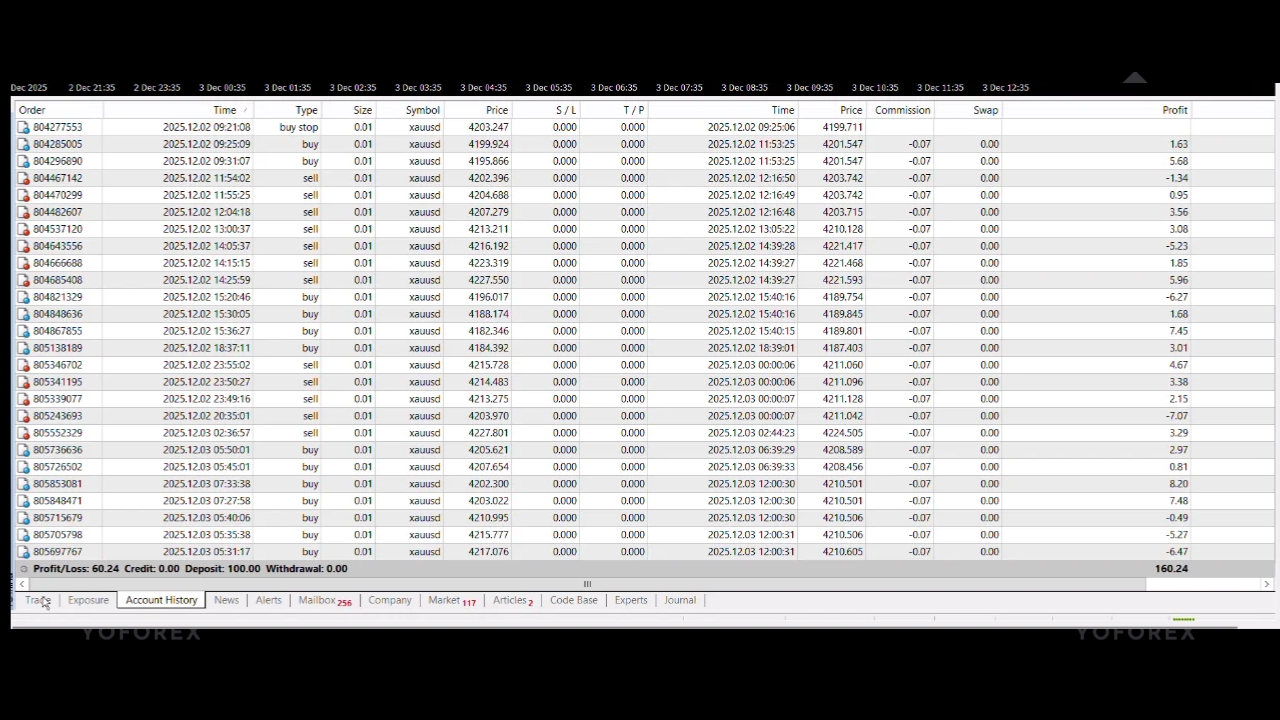Image resolution: width=1280 pixels, height=720 pixels.
Task: Open the Mailbox tab with 256 unread items
Action: [x=318, y=600]
